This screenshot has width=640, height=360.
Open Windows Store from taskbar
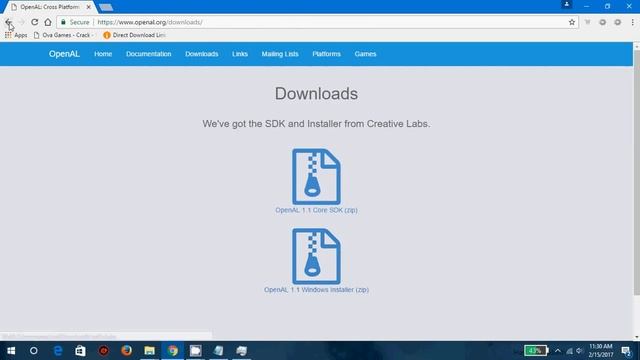click(x=80, y=351)
